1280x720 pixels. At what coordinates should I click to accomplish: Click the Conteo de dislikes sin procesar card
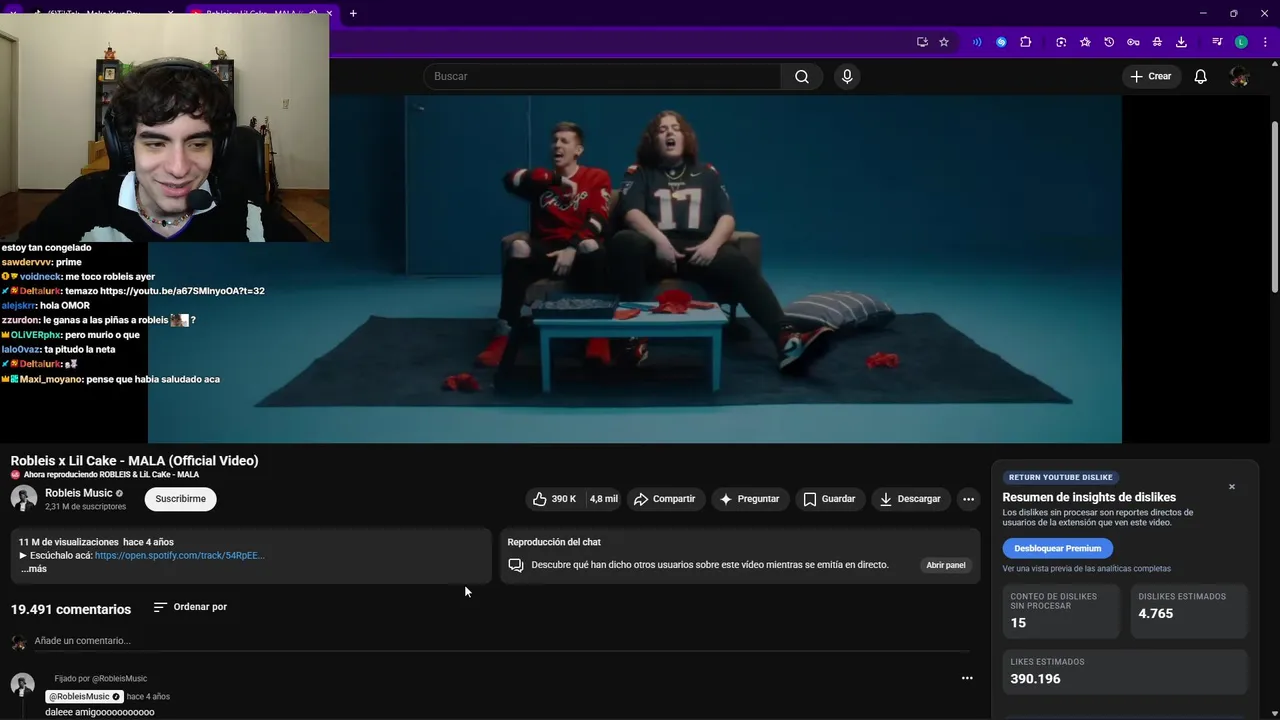click(1061, 611)
